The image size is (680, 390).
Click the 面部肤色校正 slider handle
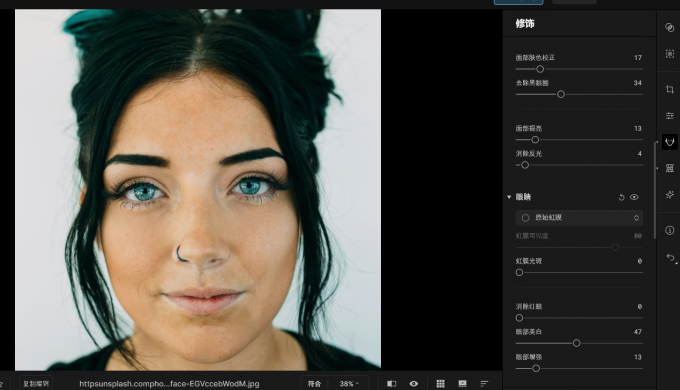(540, 69)
